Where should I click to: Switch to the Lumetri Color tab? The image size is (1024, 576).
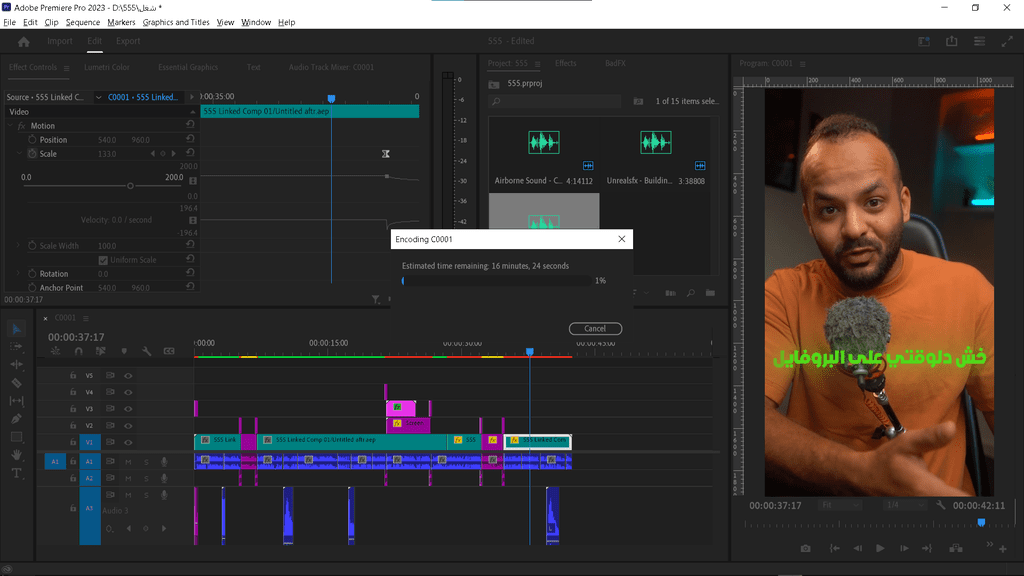click(106, 67)
